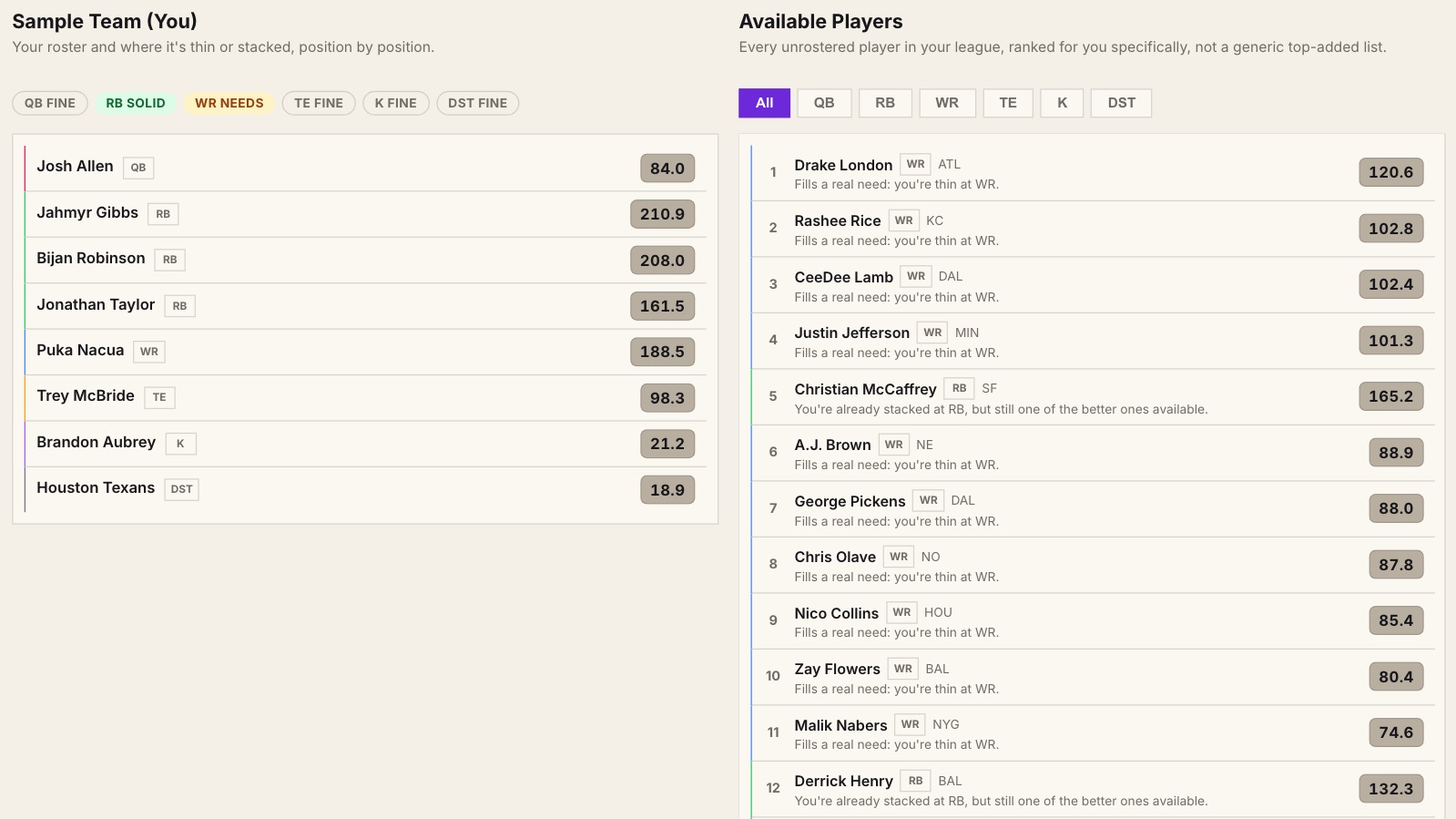The image size is (1456, 819).
Task: Select Josh Allen in roster
Action: pos(365,168)
